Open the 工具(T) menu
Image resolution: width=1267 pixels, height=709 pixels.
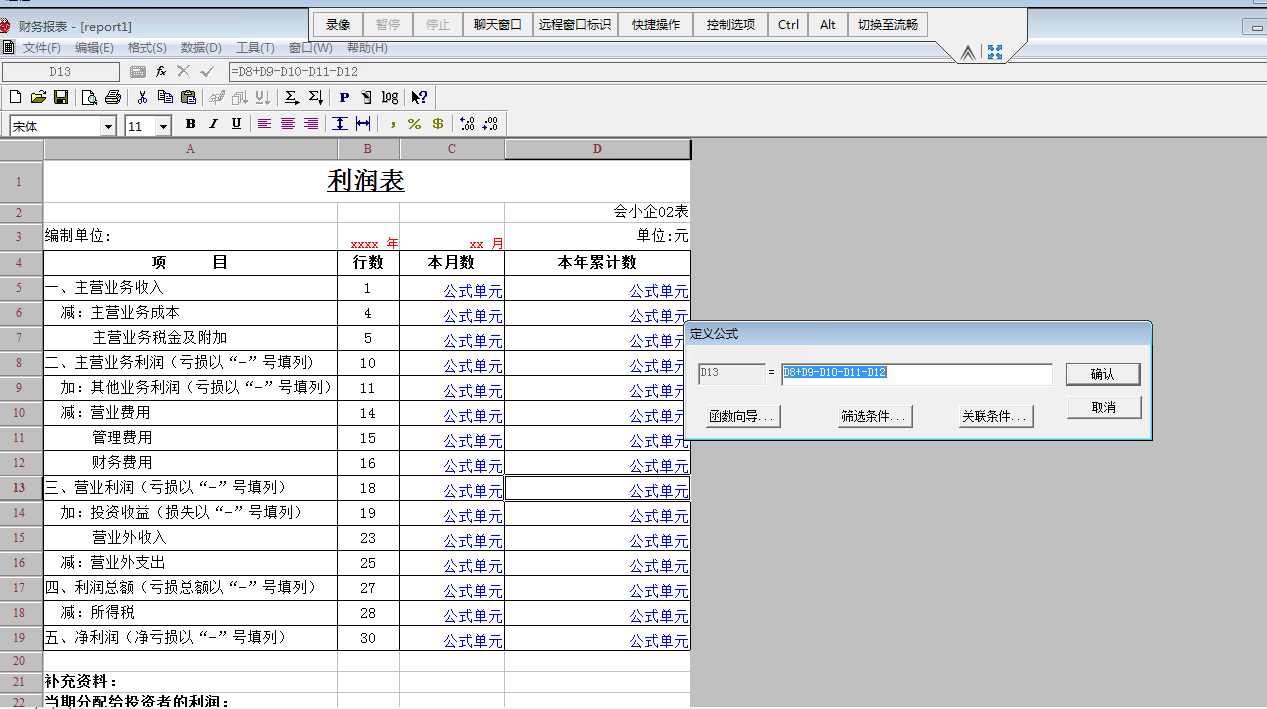click(x=255, y=48)
